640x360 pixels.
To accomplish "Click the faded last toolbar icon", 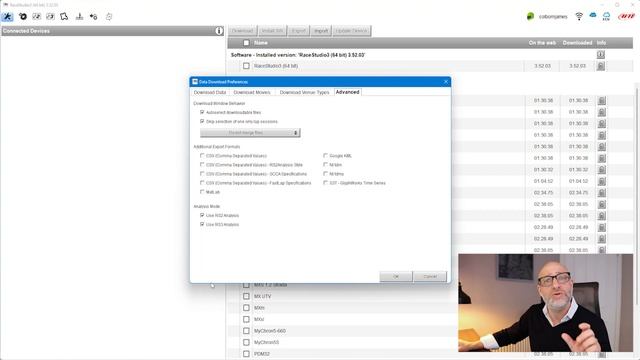I will (x=109, y=17).
